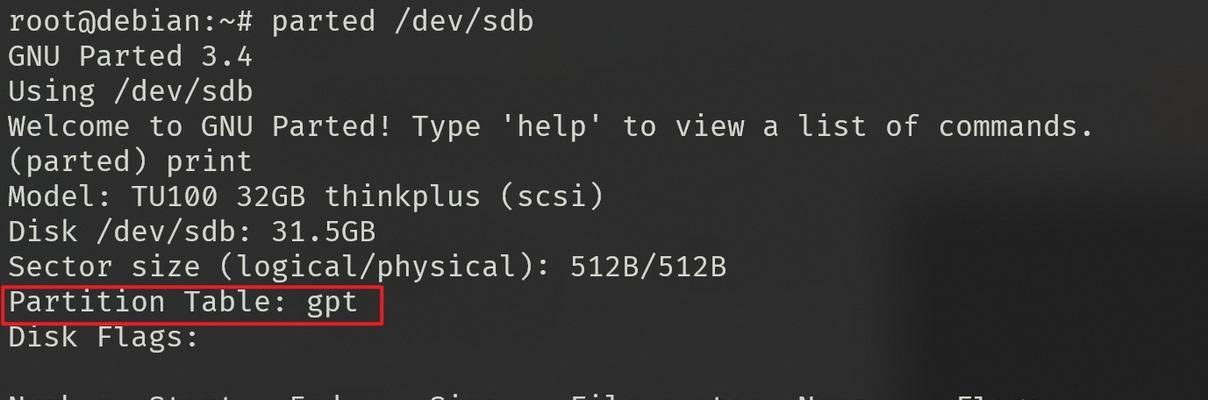The image size is (1208, 400).
Task: Click the "512B/512B" sector value
Action: tap(648, 267)
